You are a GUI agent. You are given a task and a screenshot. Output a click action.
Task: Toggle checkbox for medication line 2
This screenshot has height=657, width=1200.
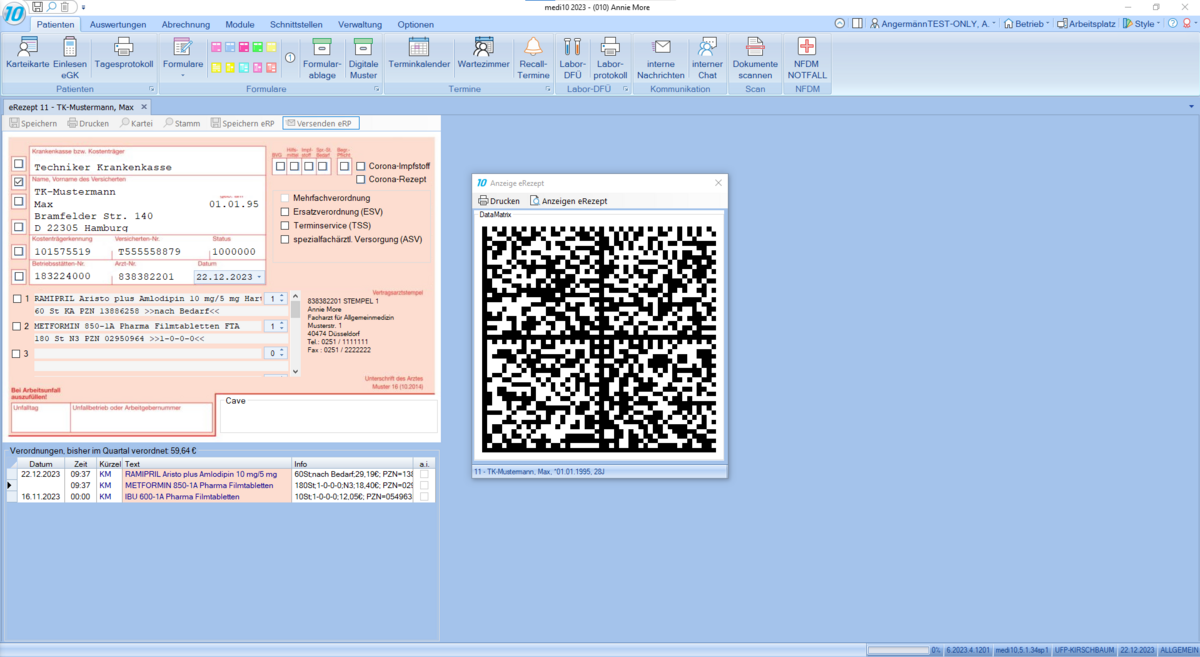pyautogui.click(x=16, y=326)
